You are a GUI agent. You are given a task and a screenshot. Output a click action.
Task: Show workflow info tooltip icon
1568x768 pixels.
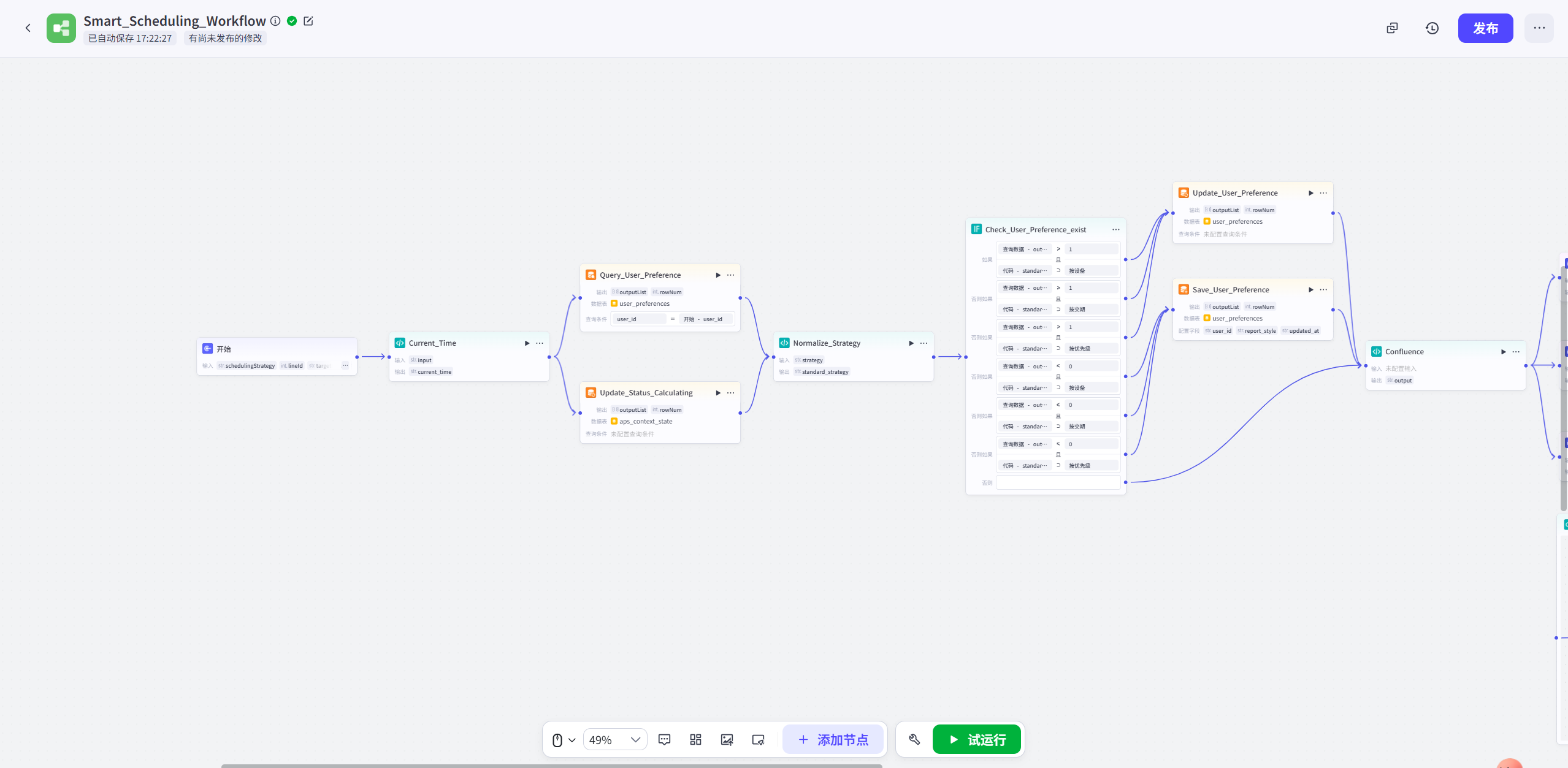(275, 21)
